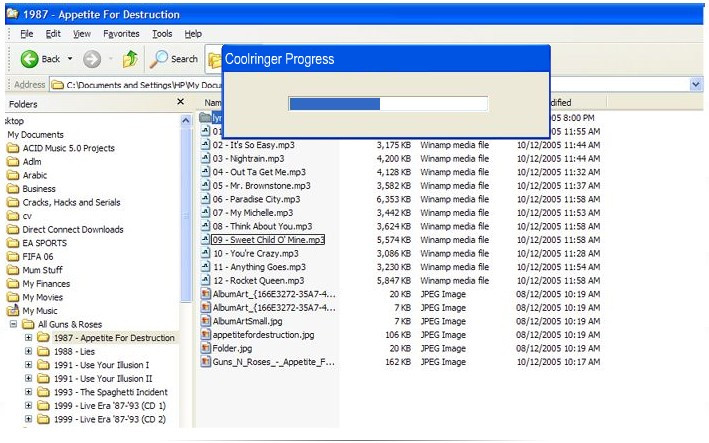Expand 1999 - Live Era (CD 1) node

tap(28, 405)
